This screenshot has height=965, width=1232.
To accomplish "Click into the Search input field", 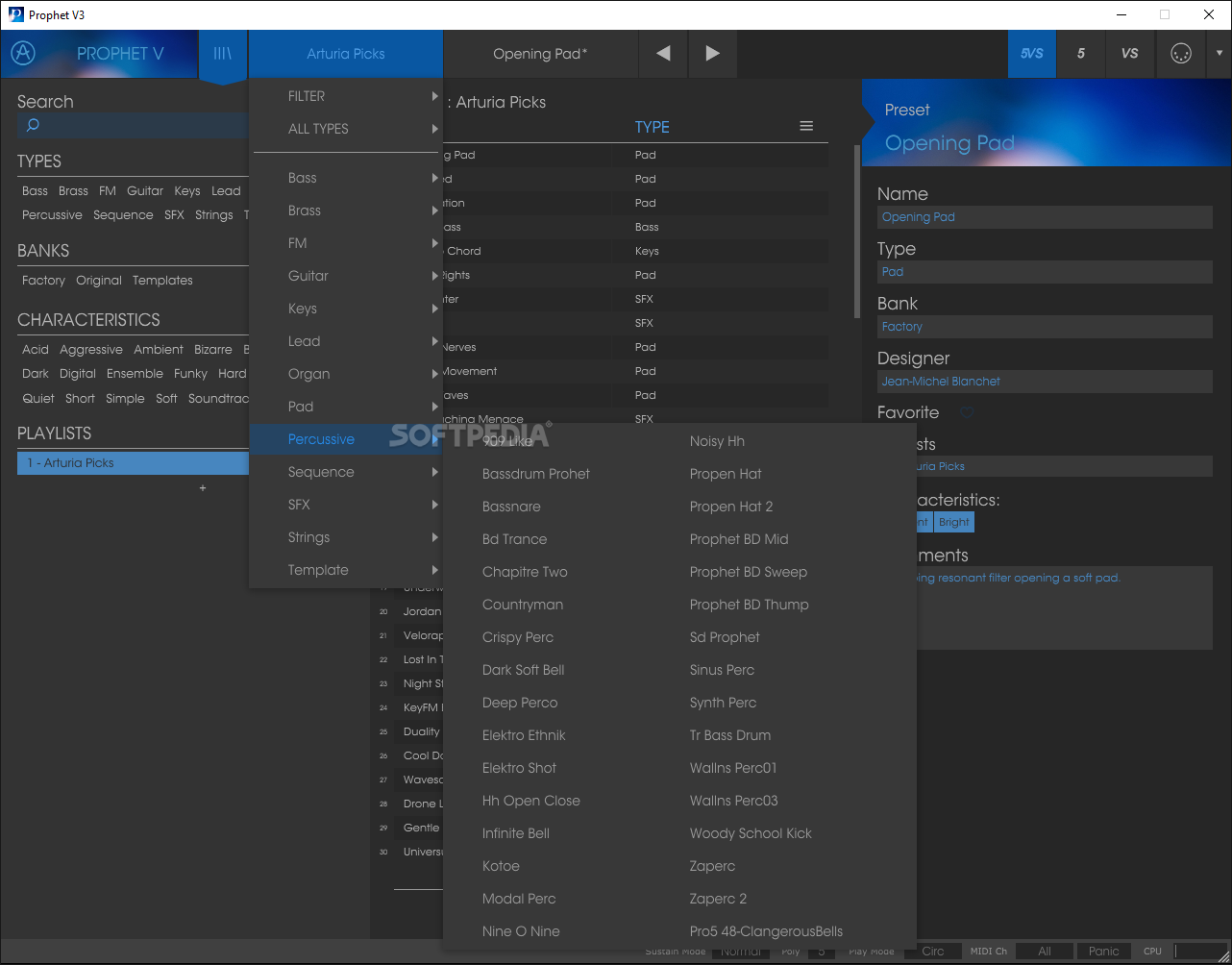I will [x=133, y=125].
